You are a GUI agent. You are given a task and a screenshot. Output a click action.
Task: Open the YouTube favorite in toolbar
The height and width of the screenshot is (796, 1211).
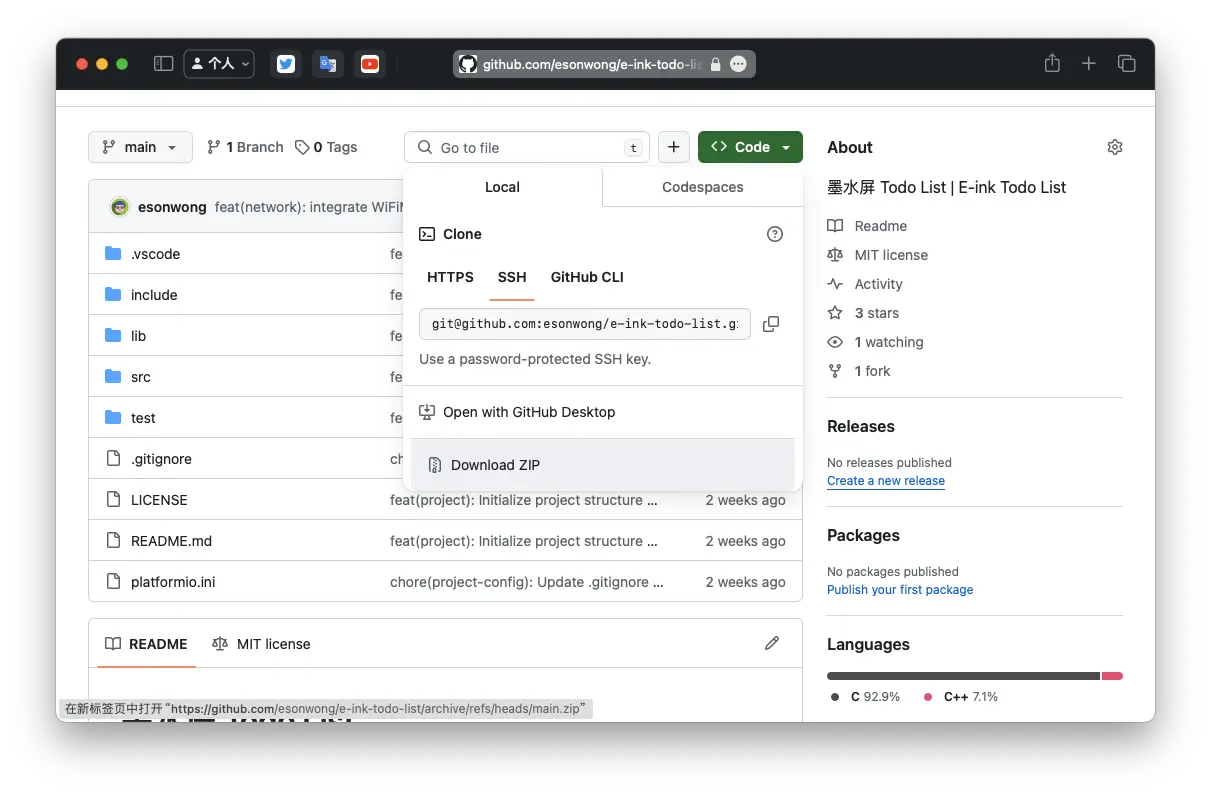[x=370, y=64]
